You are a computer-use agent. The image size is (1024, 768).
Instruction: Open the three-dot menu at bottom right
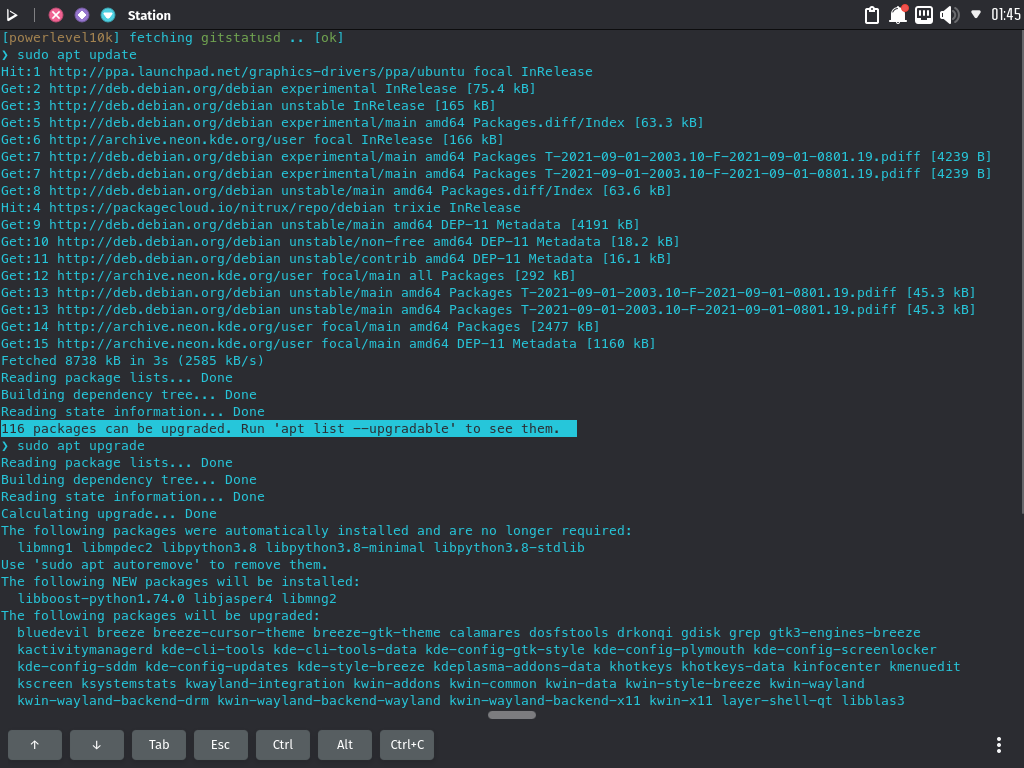click(997, 744)
